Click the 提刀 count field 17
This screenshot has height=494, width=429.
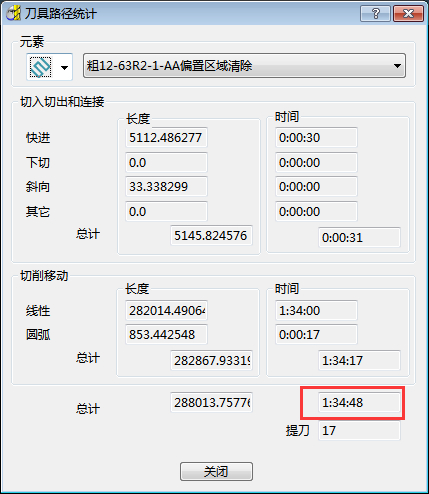pyautogui.click(x=359, y=430)
